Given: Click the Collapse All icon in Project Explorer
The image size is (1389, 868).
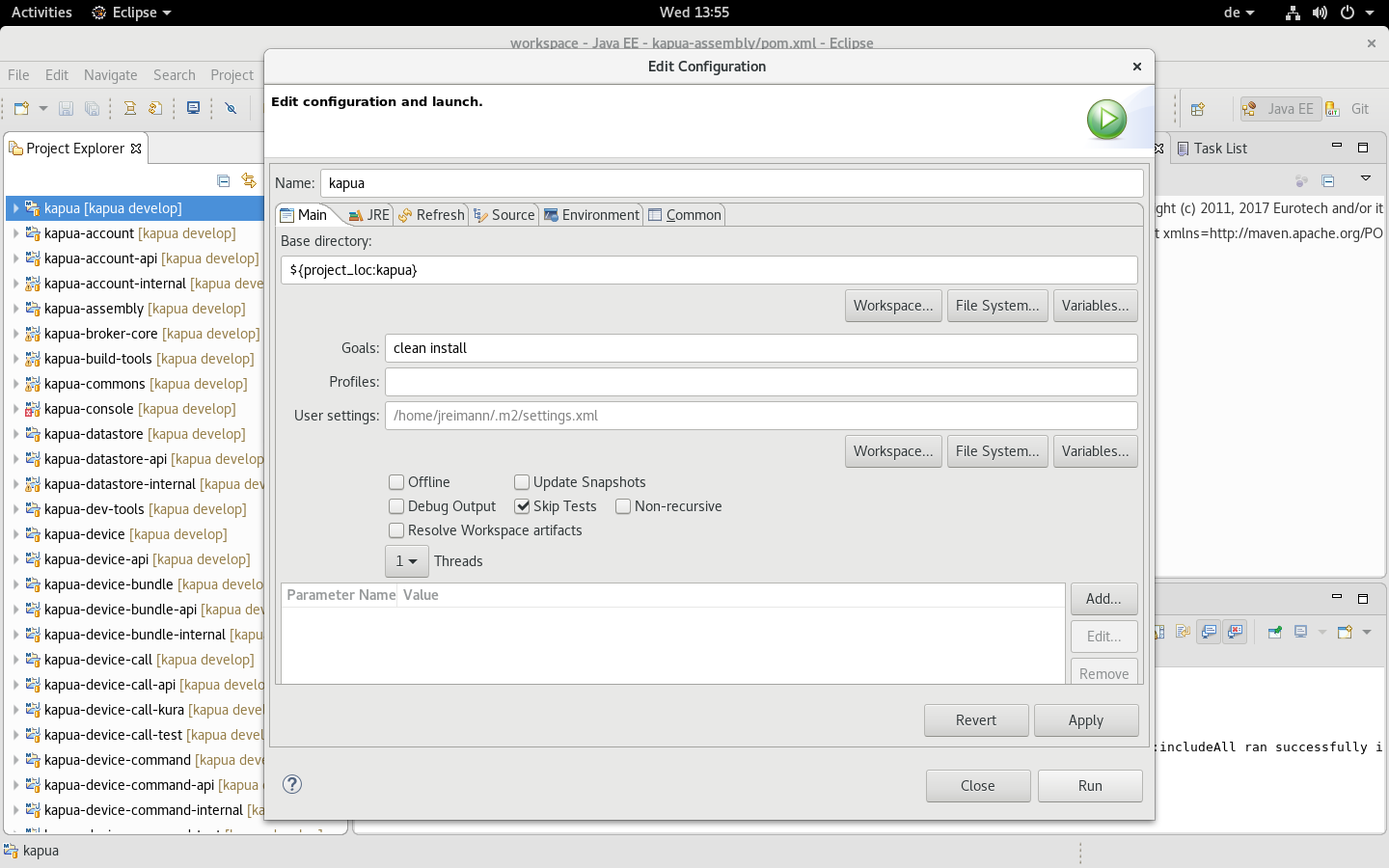Looking at the screenshot, I should coord(223,180).
